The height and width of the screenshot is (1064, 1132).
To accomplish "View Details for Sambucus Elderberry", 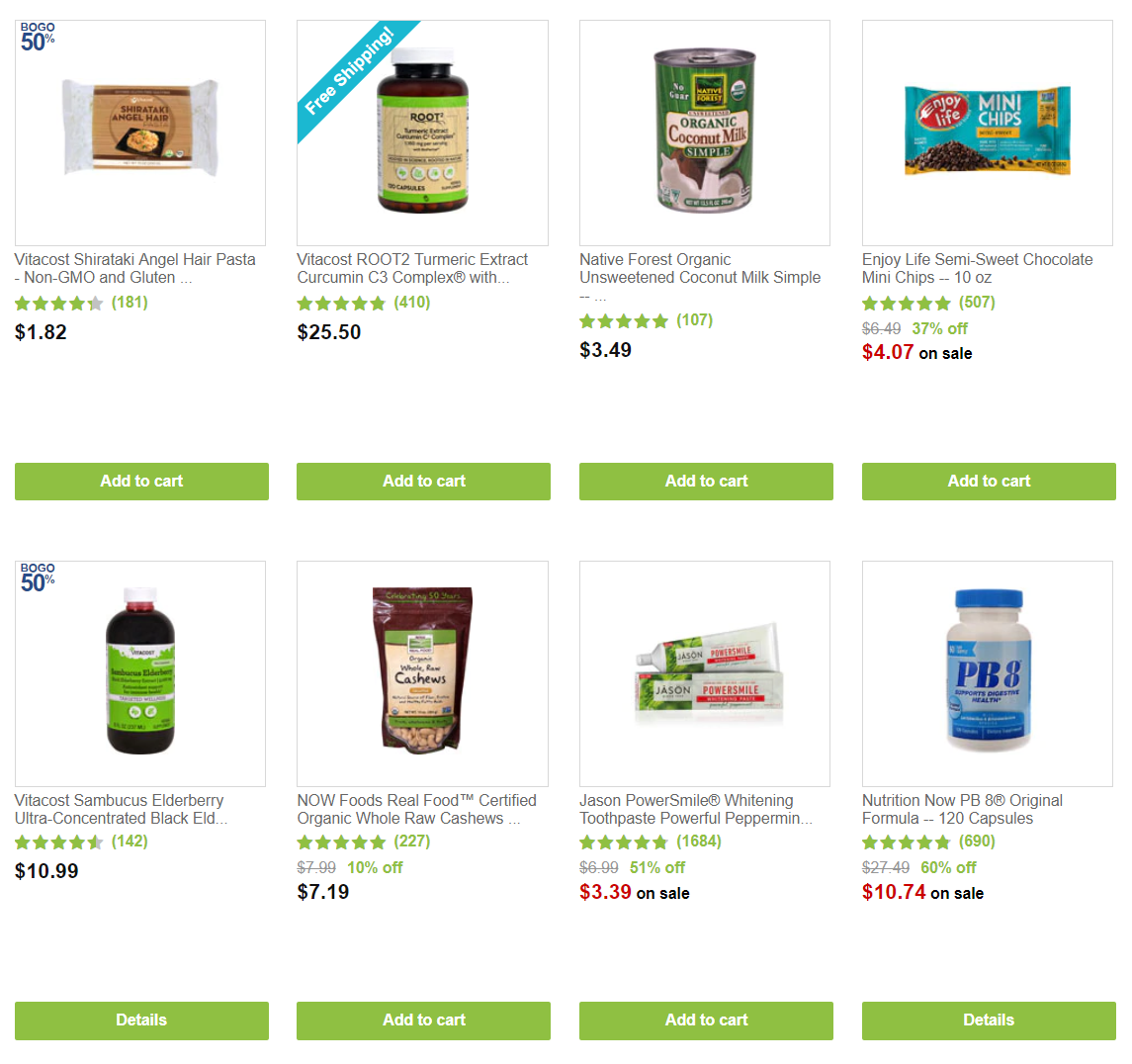I will 141,1020.
